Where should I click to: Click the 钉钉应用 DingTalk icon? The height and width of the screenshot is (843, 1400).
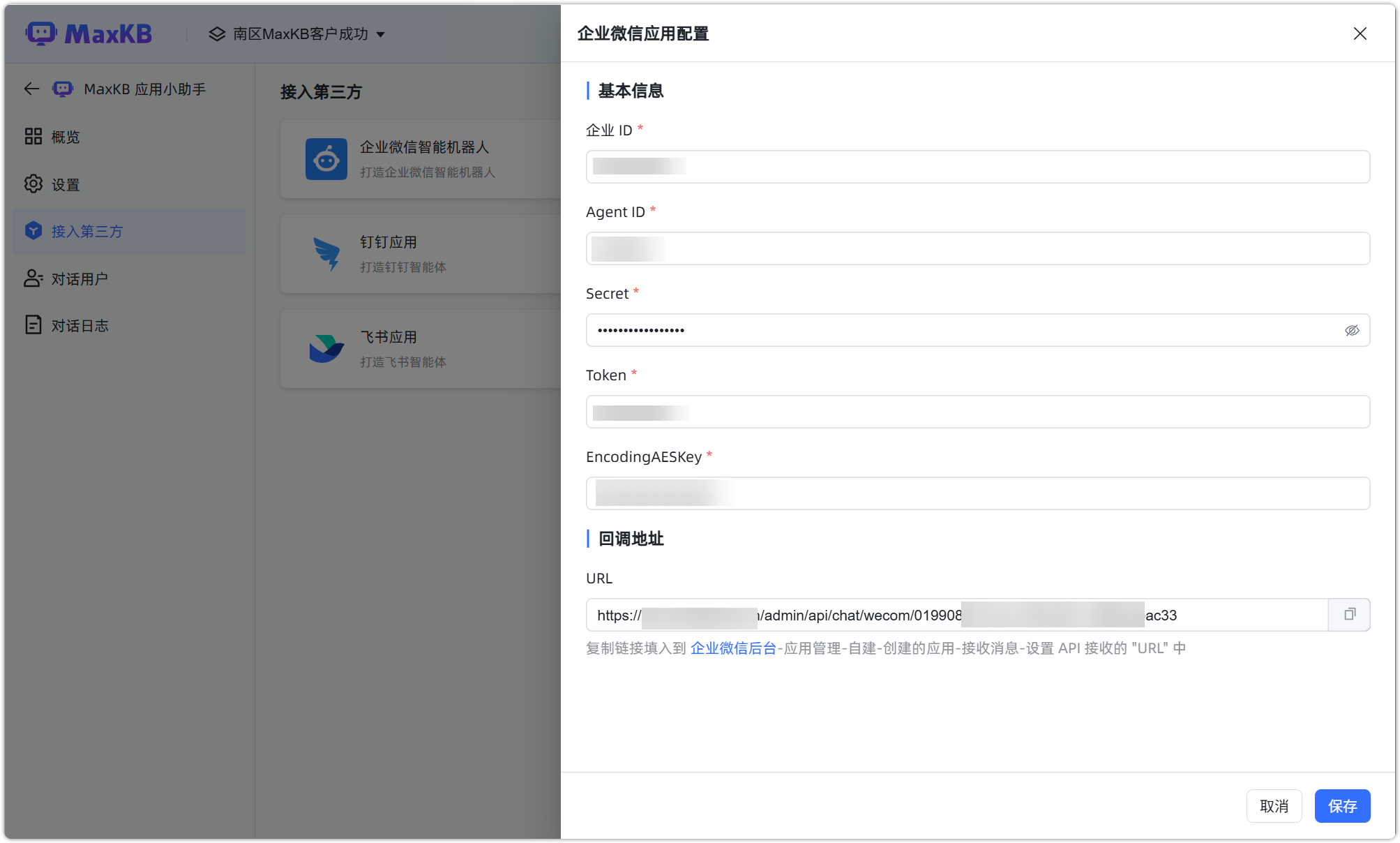click(326, 253)
